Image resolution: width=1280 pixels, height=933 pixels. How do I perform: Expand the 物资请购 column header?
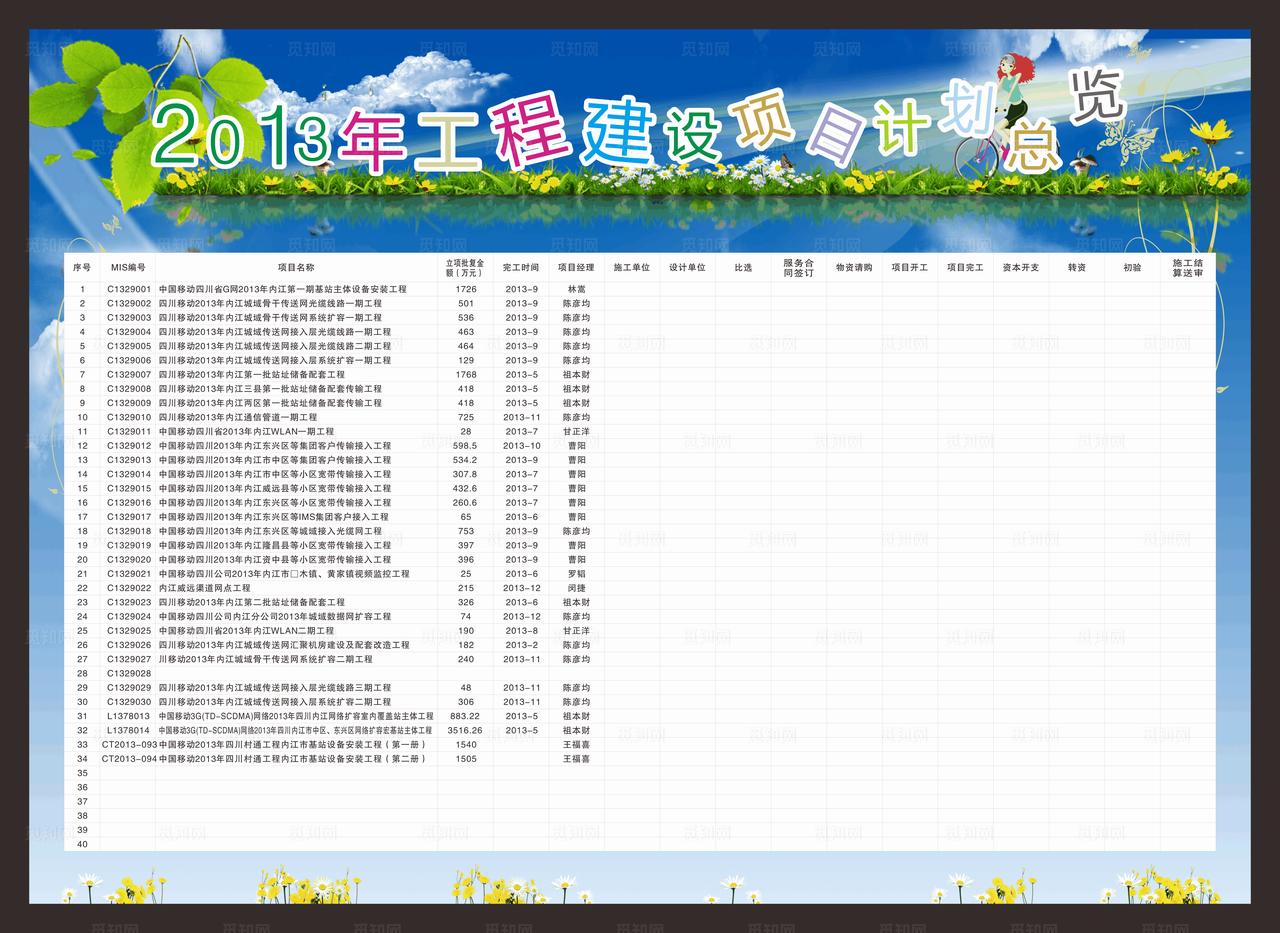[x=854, y=267]
